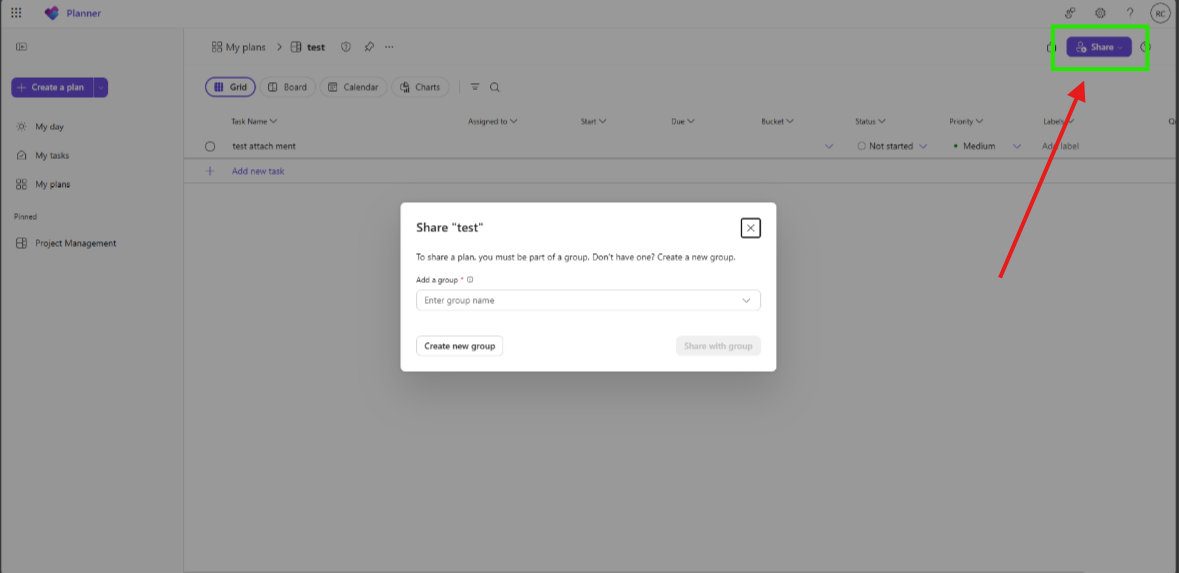The width and height of the screenshot is (1179, 573).
Task: Open the filter icon in view toolbar
Action: pos(474,87)
